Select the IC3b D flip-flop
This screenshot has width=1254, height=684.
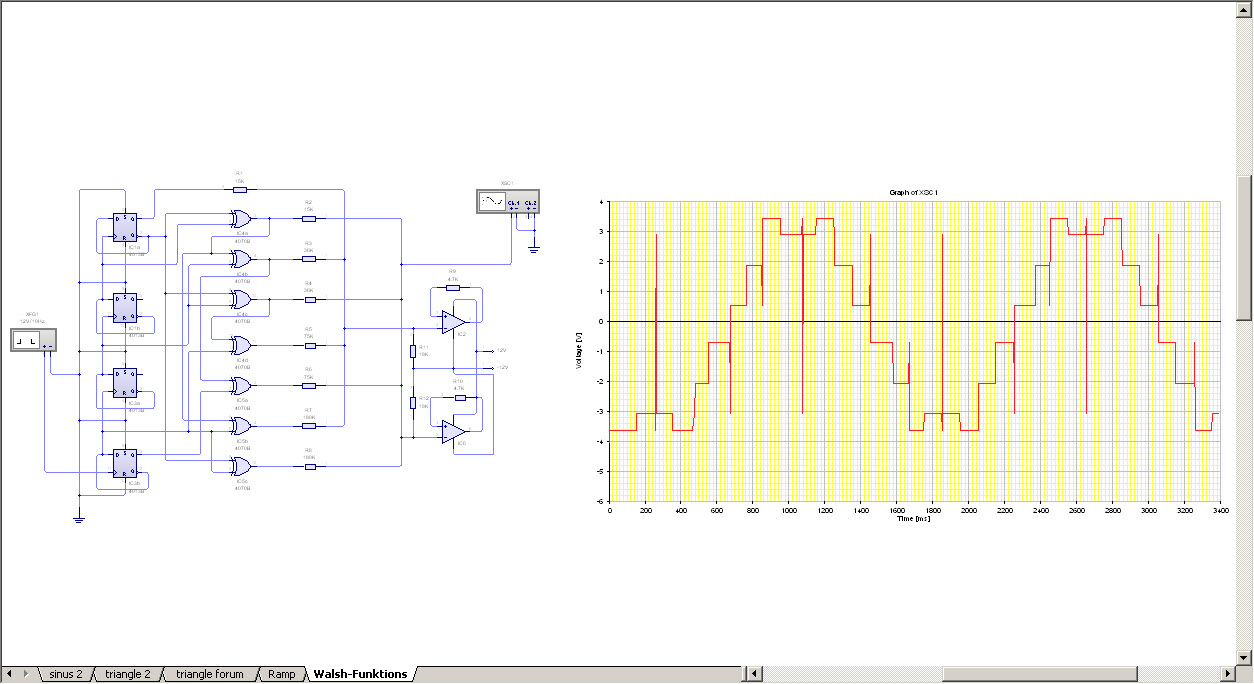[125, 464]
